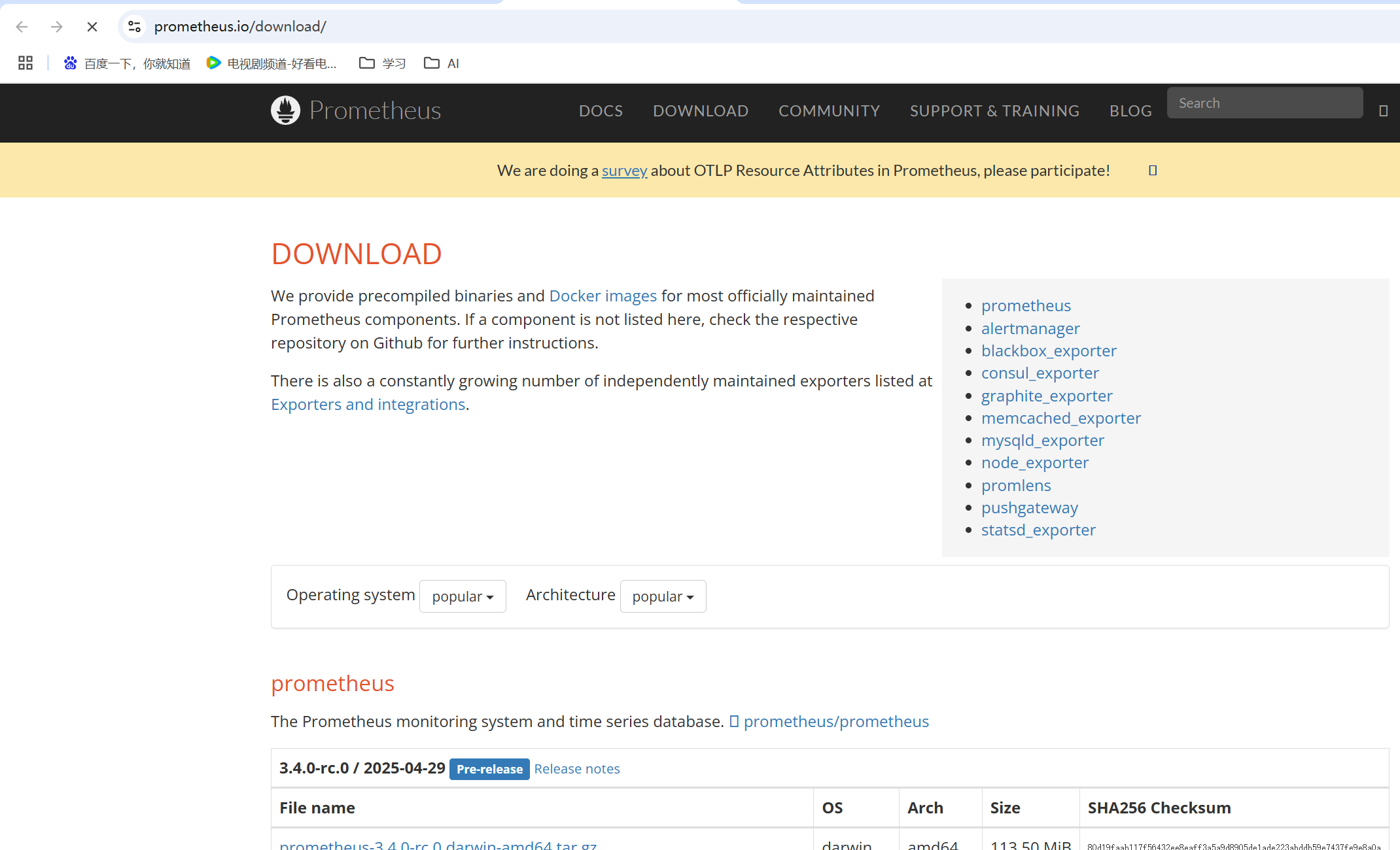Jump to blackbox_exporter section
Viewport: 1400px width, 850px height.
[x=1049, y=351]
